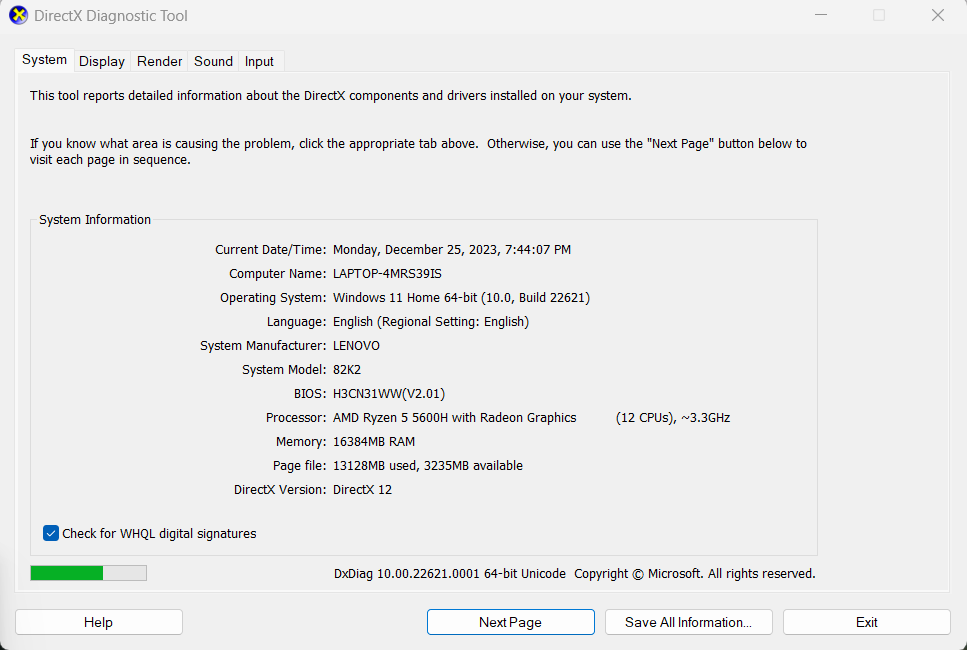This screenshot has height=650, width=967.
Task: Click the 'BIOS:' label
Action: [310, 394]
